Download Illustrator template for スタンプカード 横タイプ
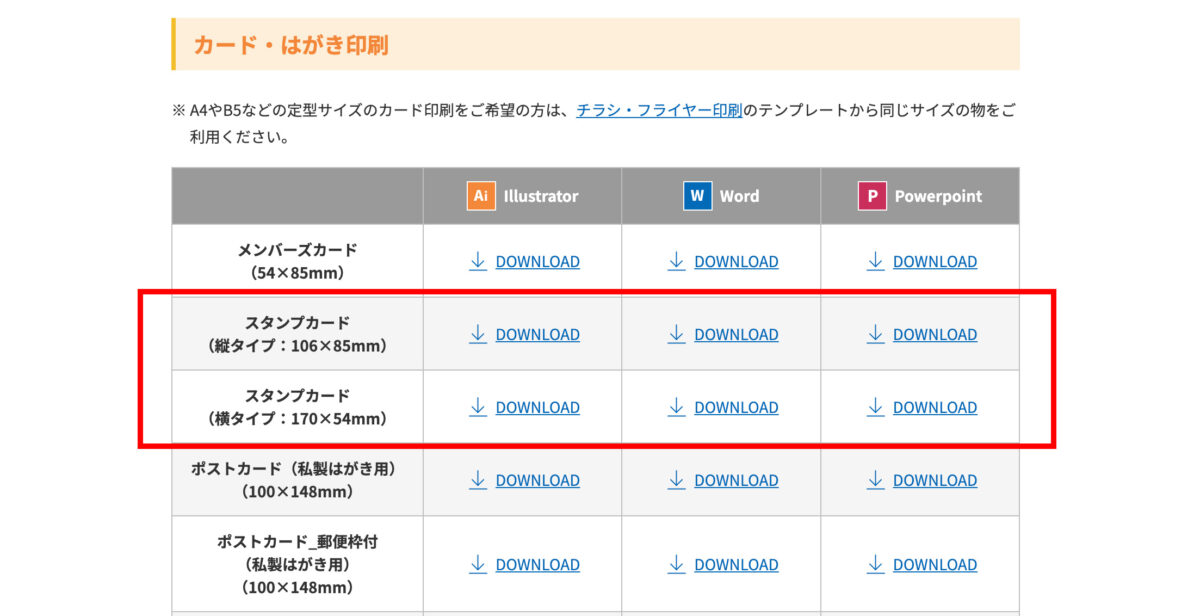 [x=537, y=408]
